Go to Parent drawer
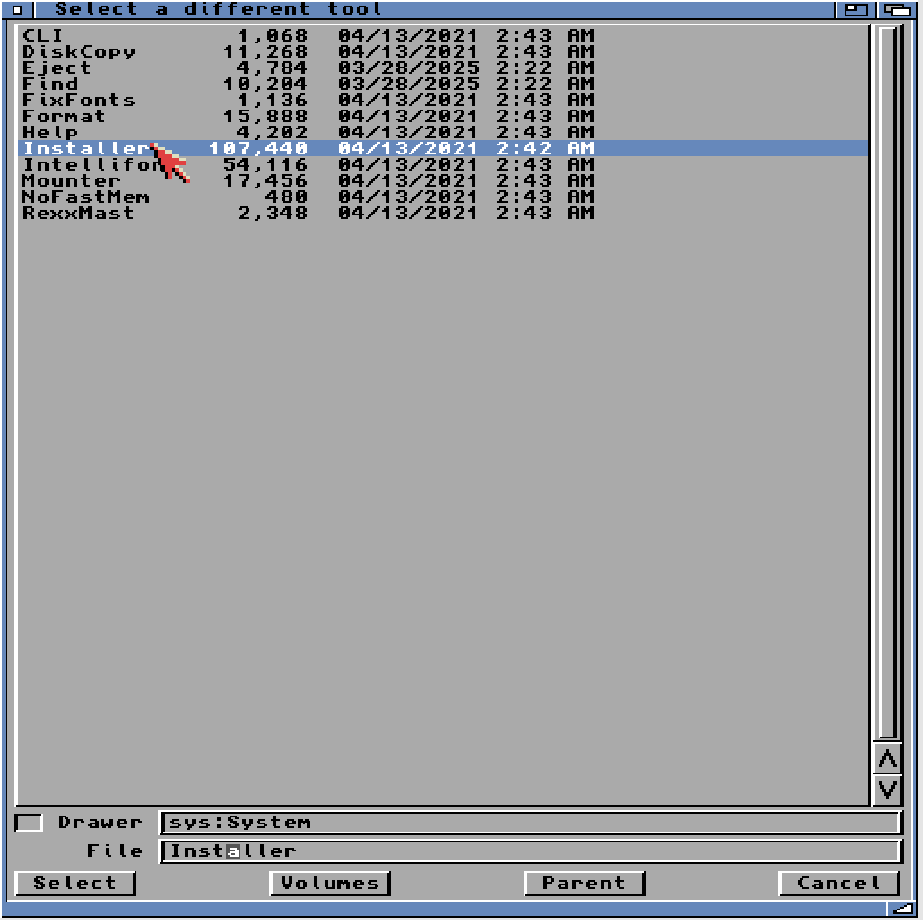 tap(584, 883)
